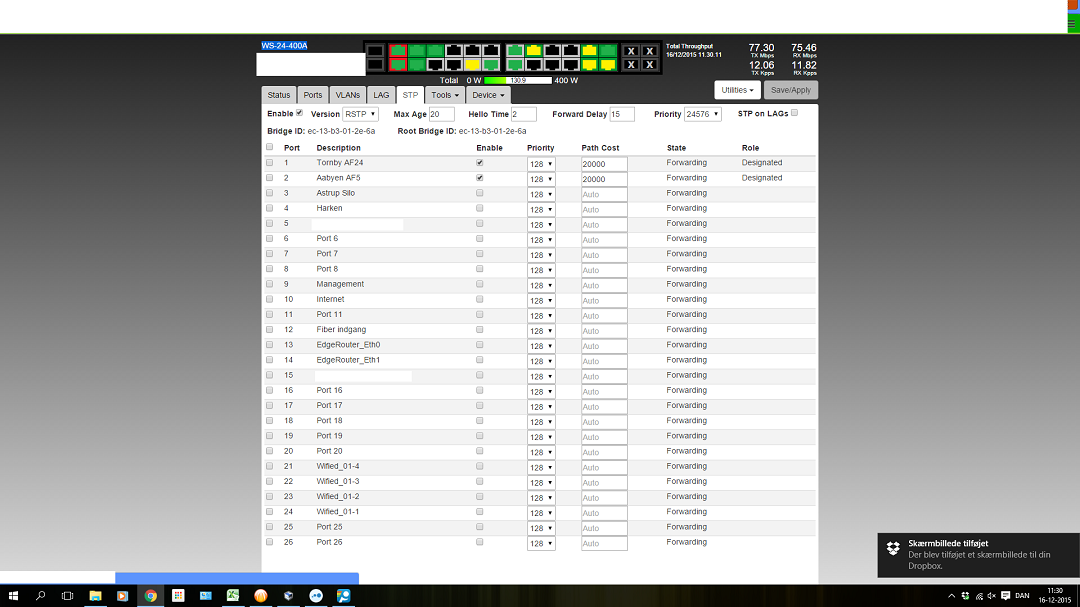The height and width of the screenshot is (607, 1080).
Task: Expand the Utilities dropdown button
Action: pos(737,90)
